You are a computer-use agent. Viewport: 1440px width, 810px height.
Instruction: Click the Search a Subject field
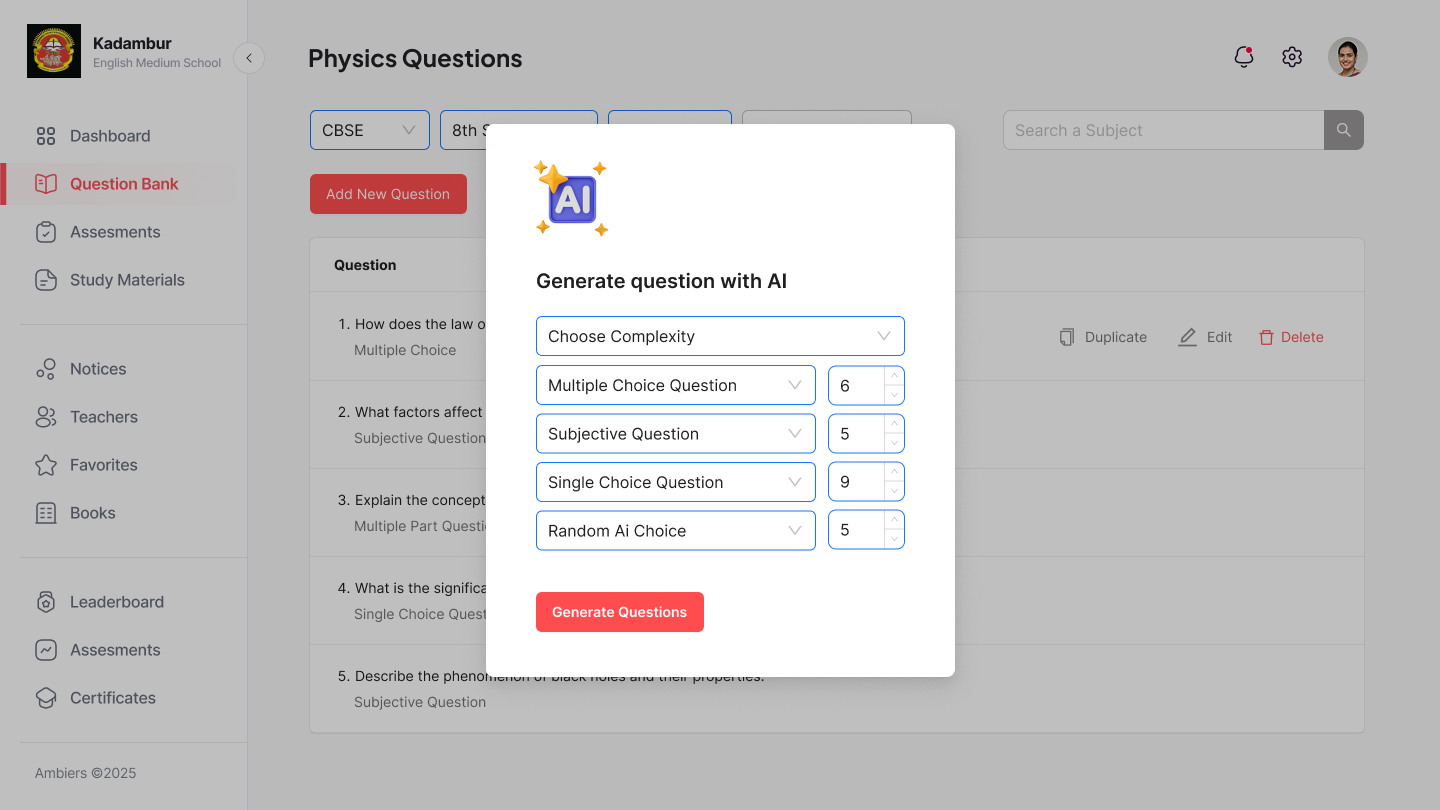(1164, 130)
